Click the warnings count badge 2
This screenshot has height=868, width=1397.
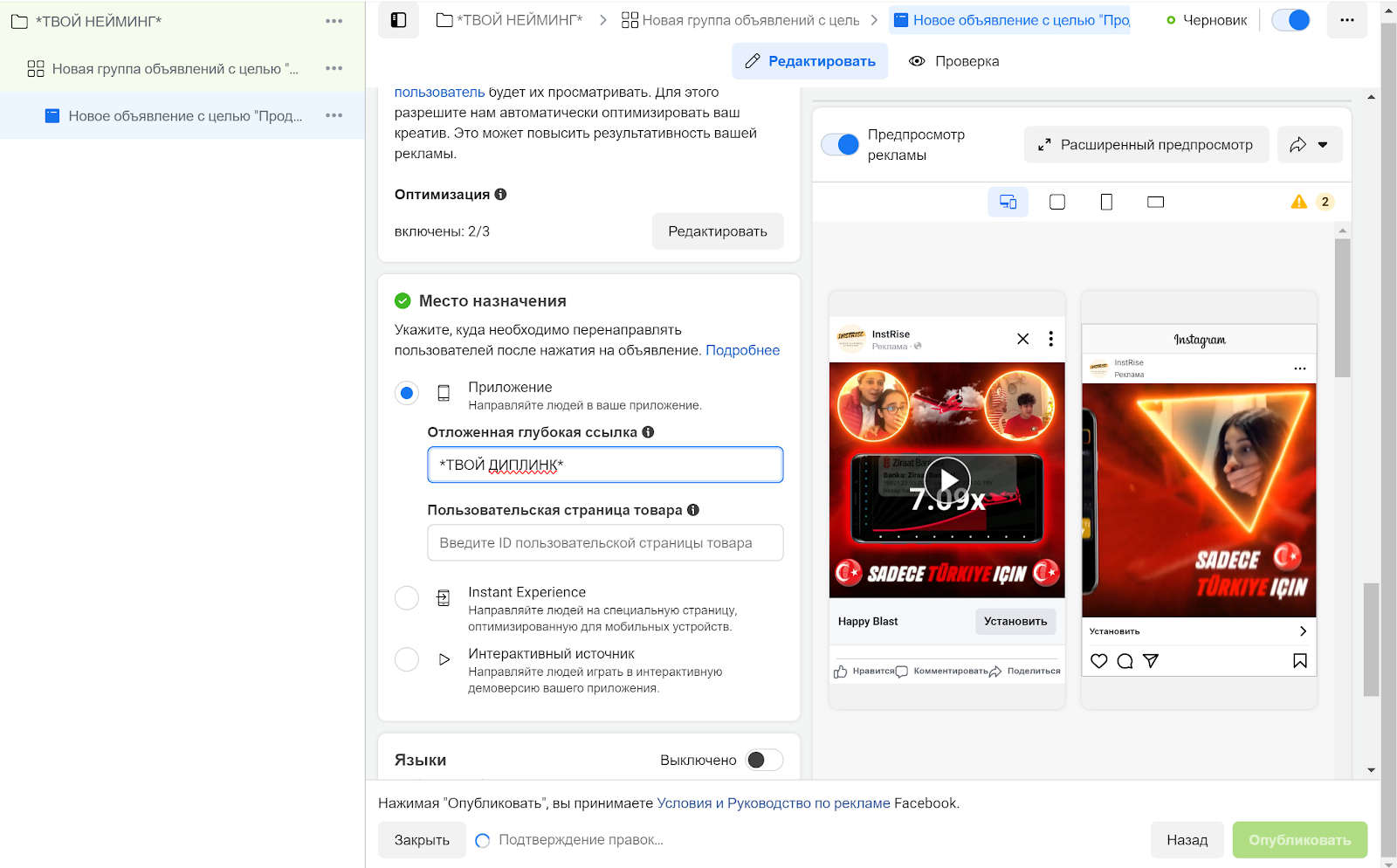pyautogui.click(x=1325, y=202)
